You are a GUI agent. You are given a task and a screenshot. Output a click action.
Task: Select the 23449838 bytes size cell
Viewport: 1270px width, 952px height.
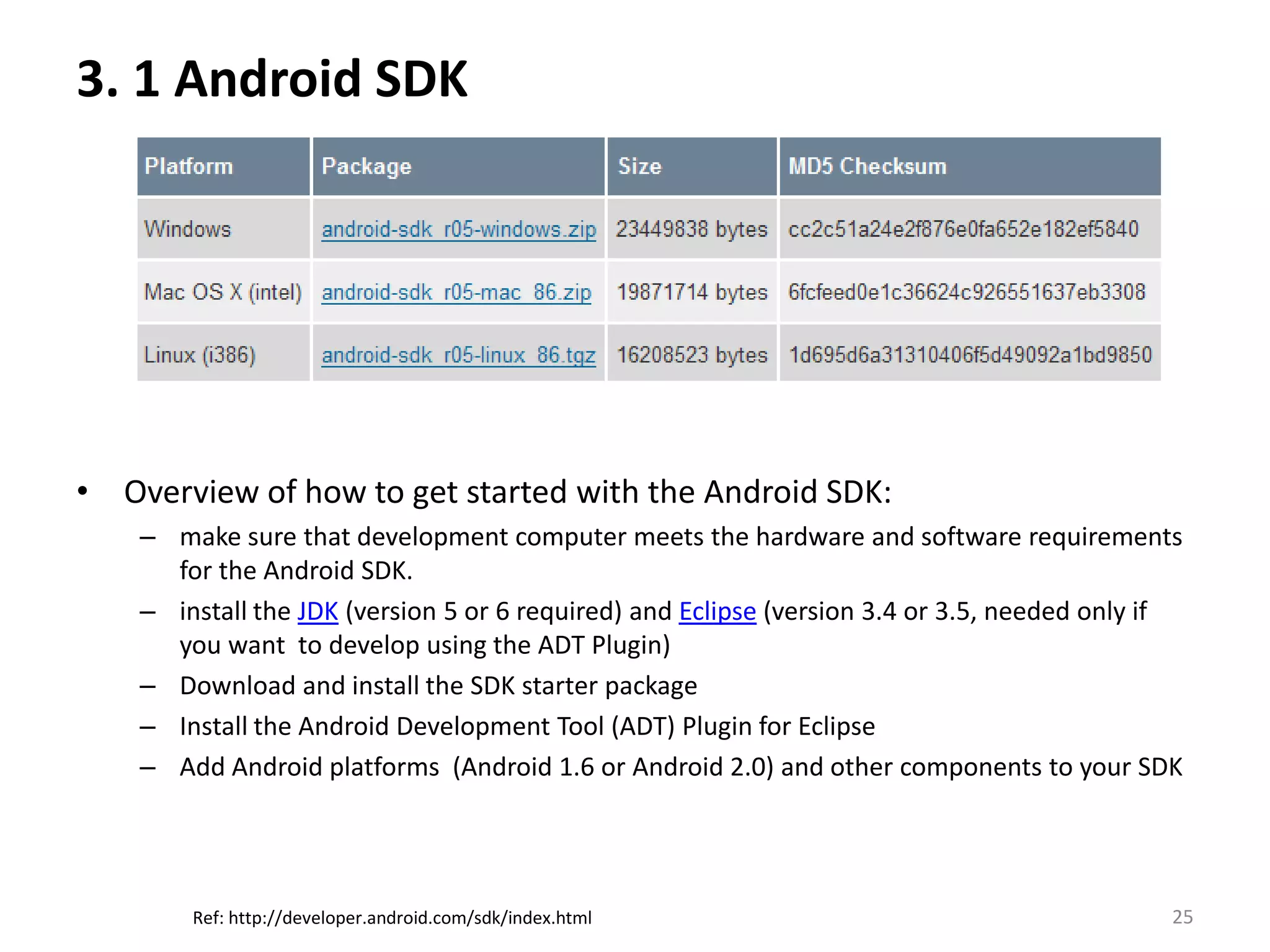(x=692, y=229)
